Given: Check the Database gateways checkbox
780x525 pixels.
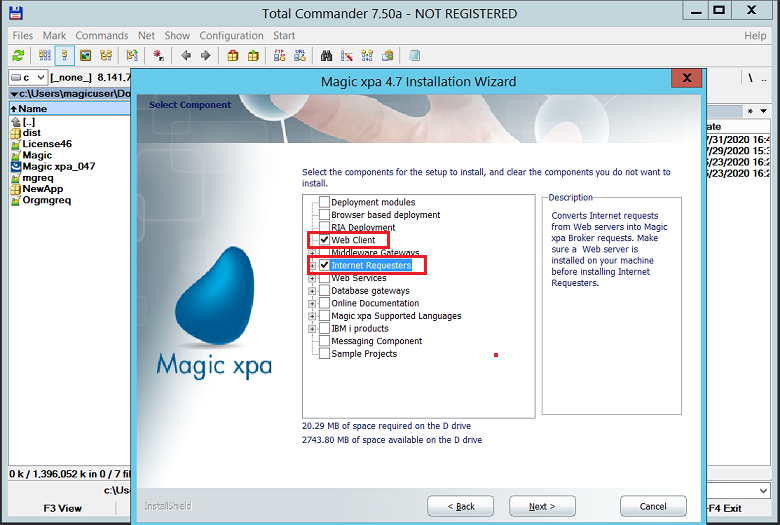Looking at the screenshot, I should pyautogui.click(x=324, y=291).
